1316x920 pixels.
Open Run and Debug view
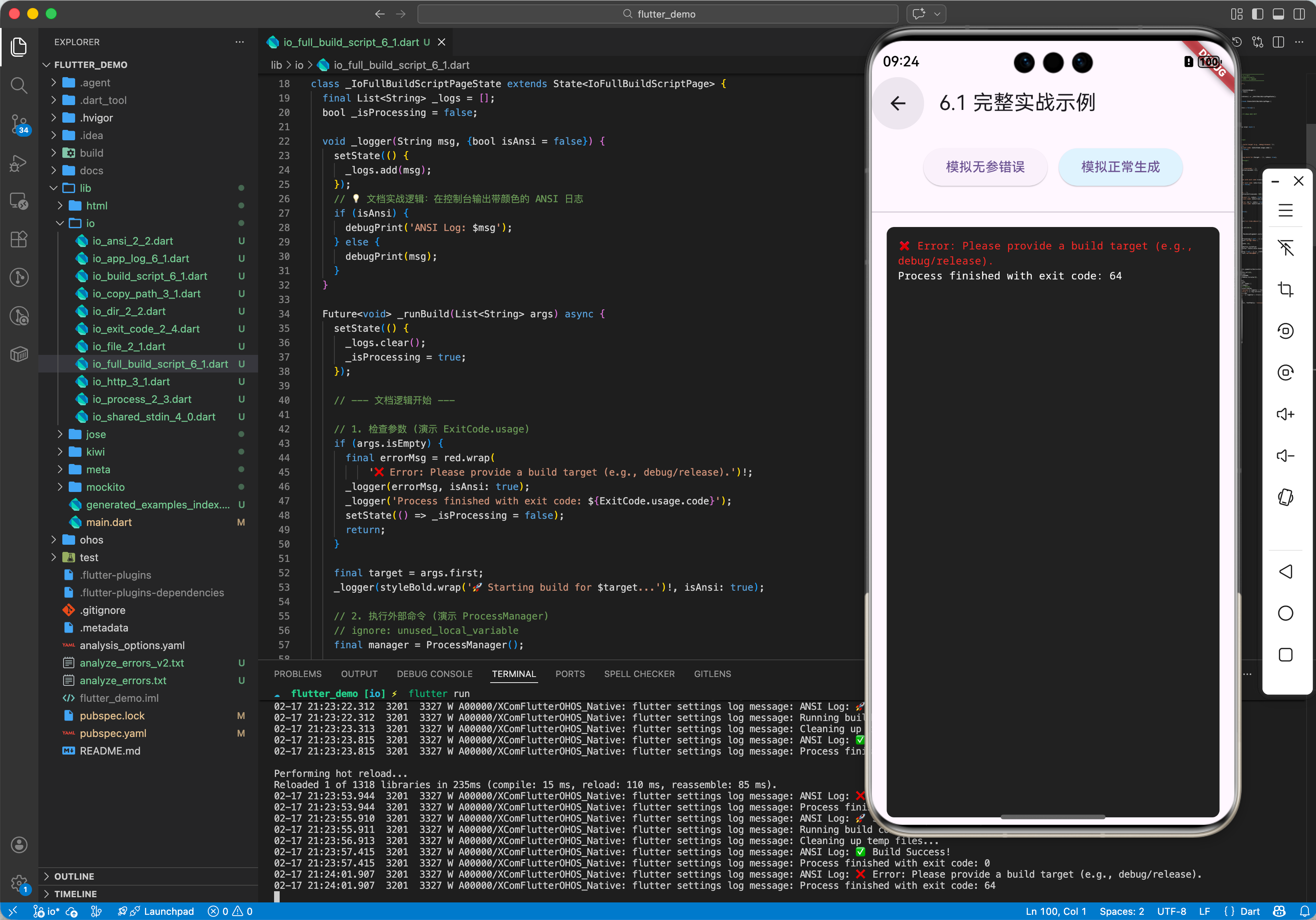(x=19, y=163)
